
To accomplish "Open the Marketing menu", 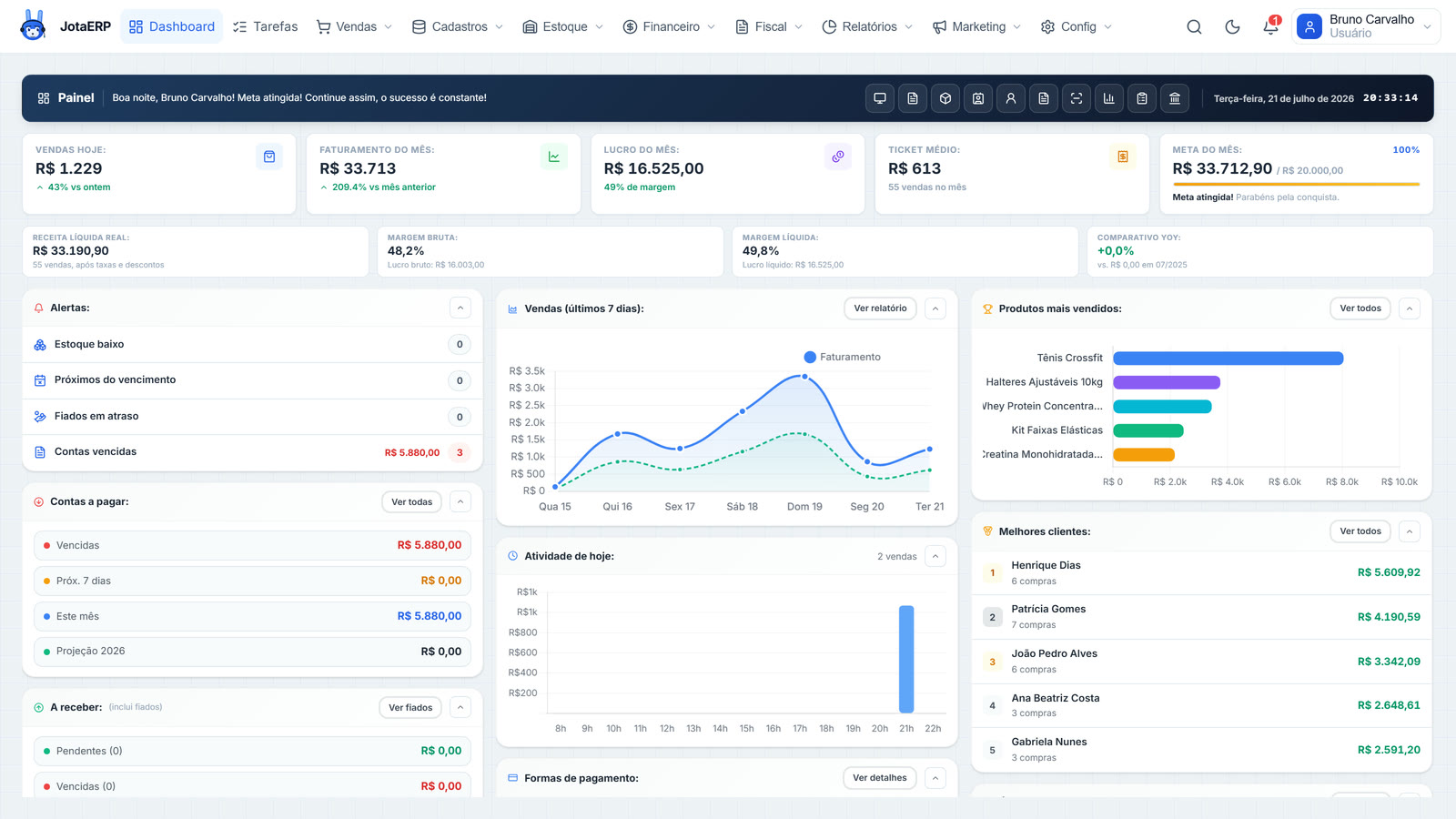I will click(x=976, y=26).
